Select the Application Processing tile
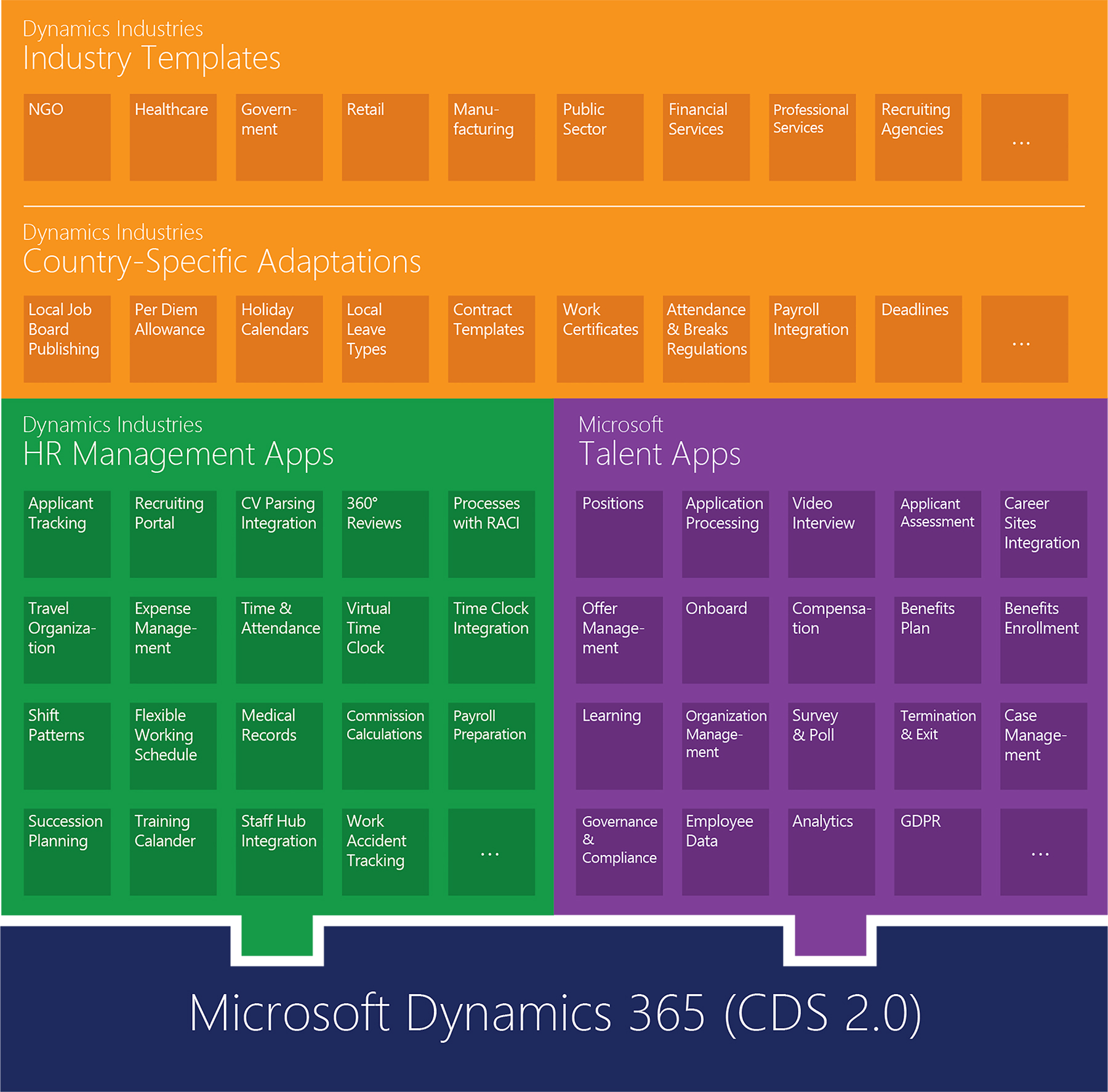This screenshot has width=1108, height=1092. click(726, 534)
